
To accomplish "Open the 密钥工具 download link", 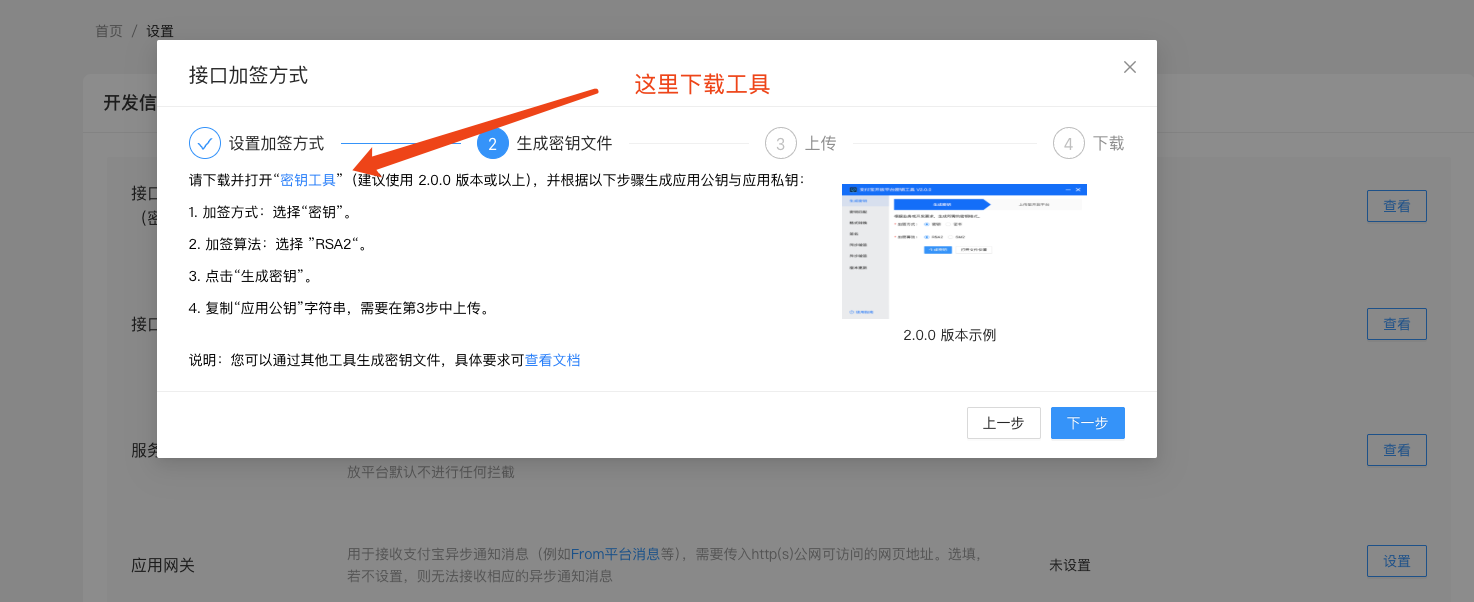I will pyautogui.click(x=308, y=180).
